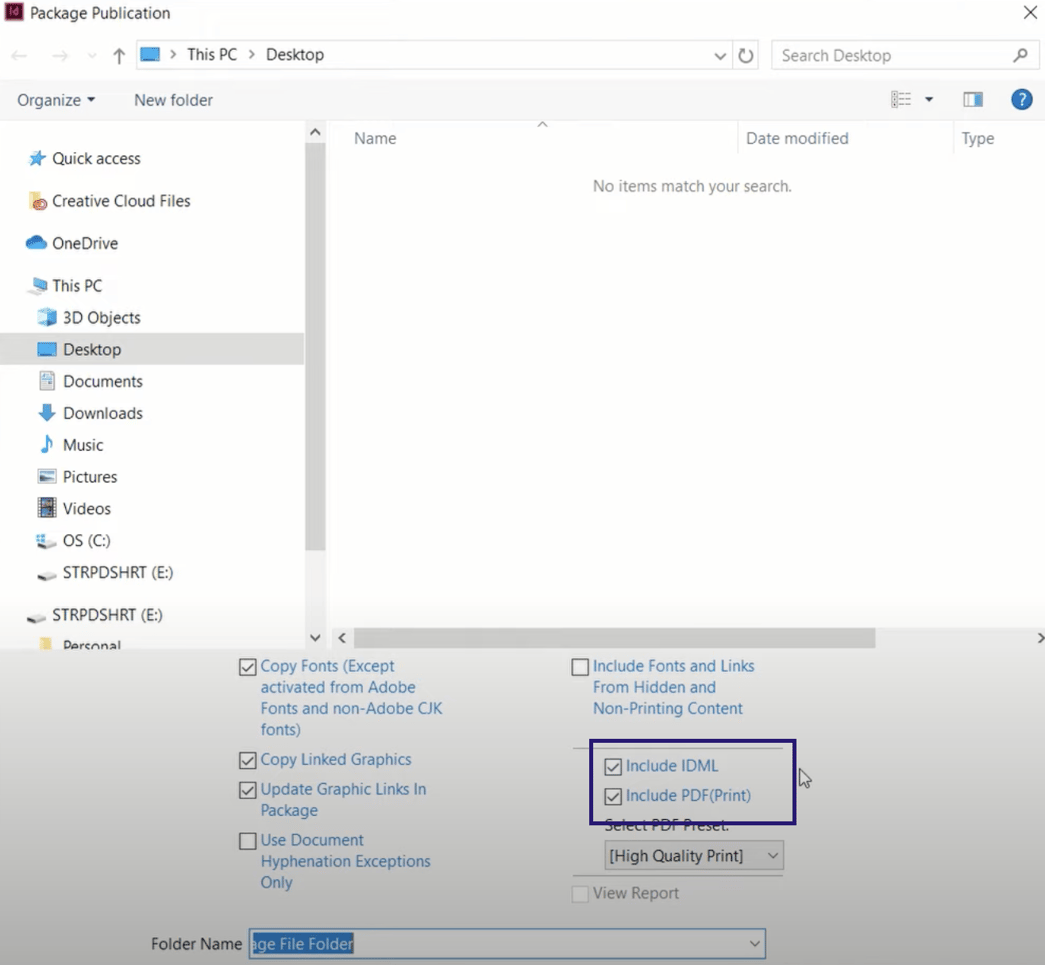Disable Copy Linked Graphics
This screenshot has height=965, width=1045.
tap(247, 760)
